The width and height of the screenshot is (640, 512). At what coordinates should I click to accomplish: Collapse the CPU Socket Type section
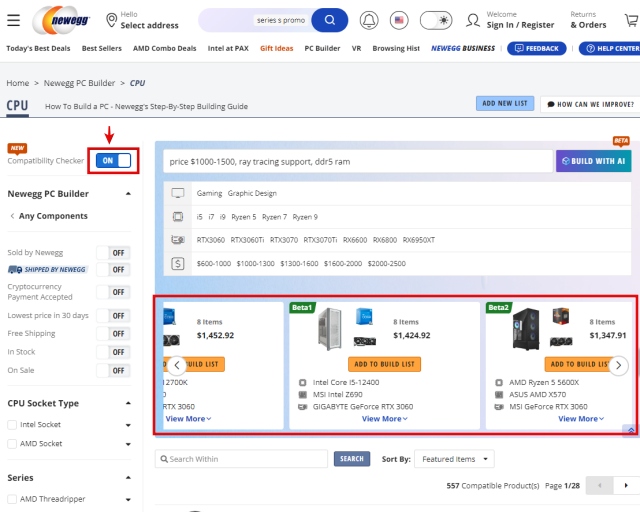tap(128, 403)
